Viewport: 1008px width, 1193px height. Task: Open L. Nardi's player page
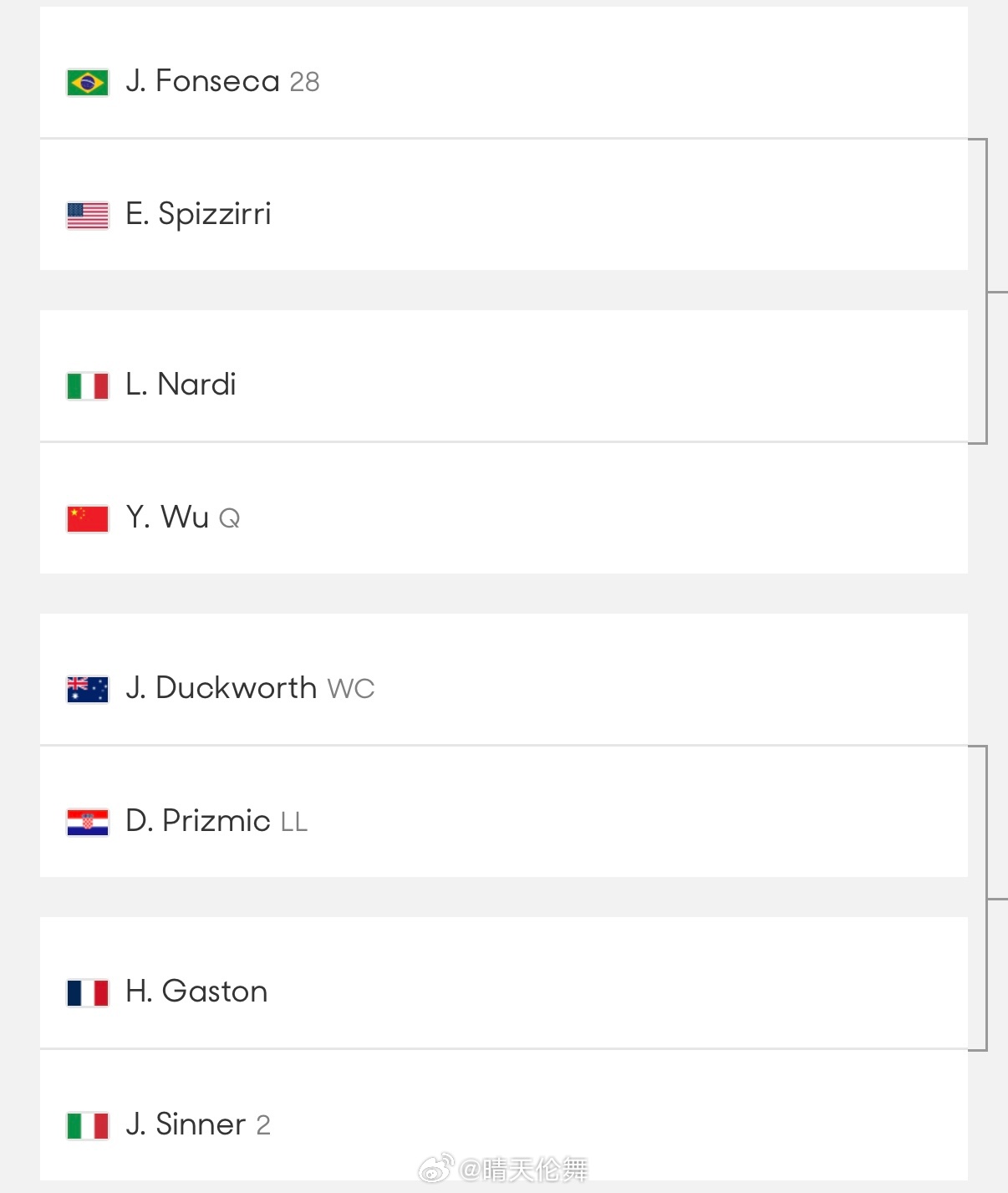click(181, 385)
